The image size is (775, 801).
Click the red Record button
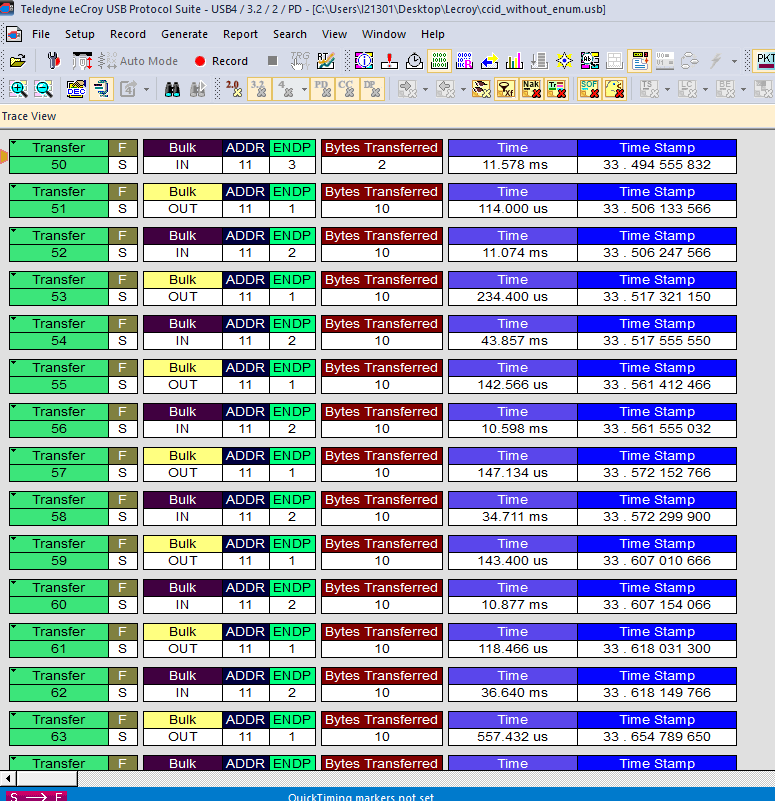[221, 61]
